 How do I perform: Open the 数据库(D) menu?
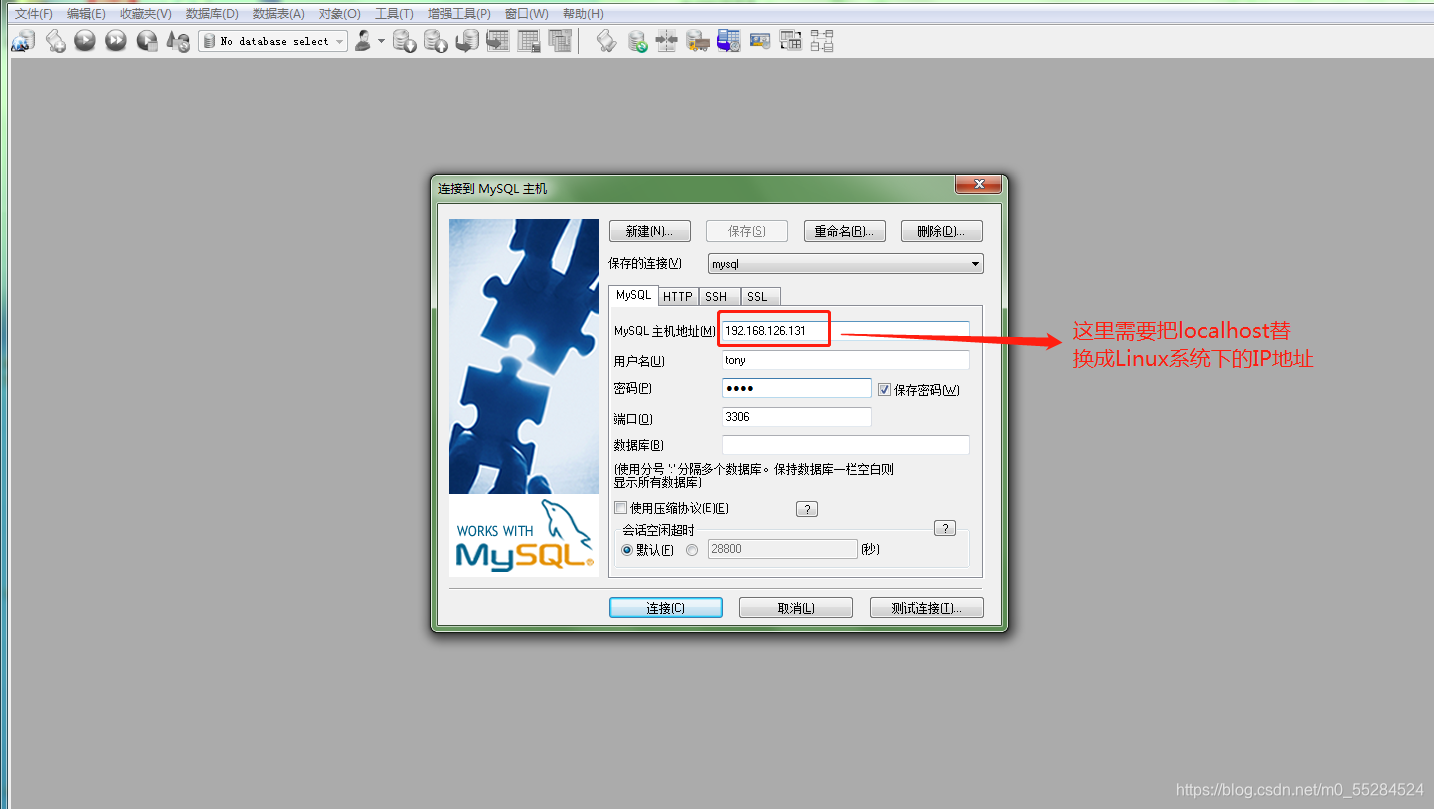[212, 14]
